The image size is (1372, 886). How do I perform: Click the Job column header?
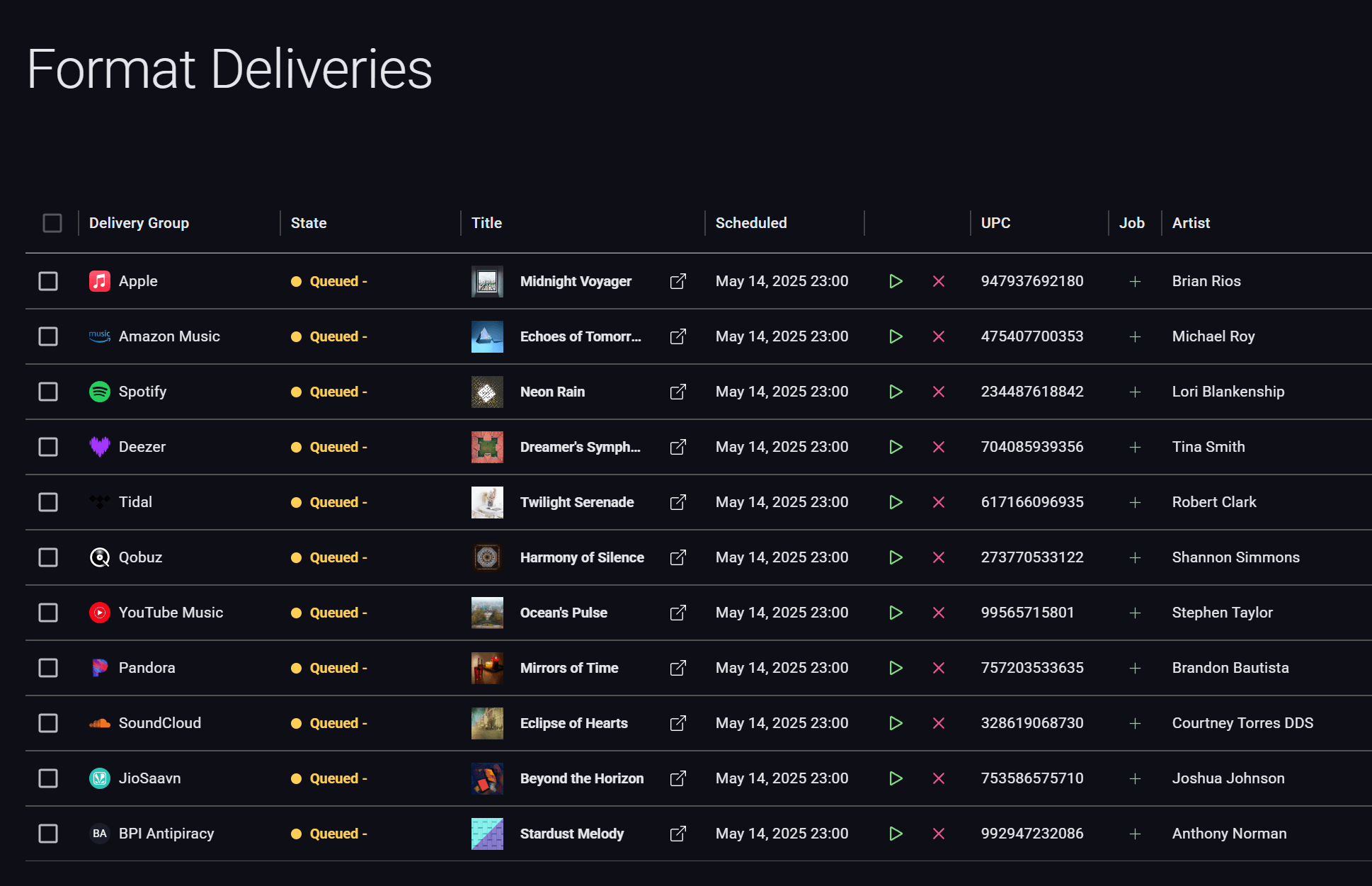[x=1132, y=223]
